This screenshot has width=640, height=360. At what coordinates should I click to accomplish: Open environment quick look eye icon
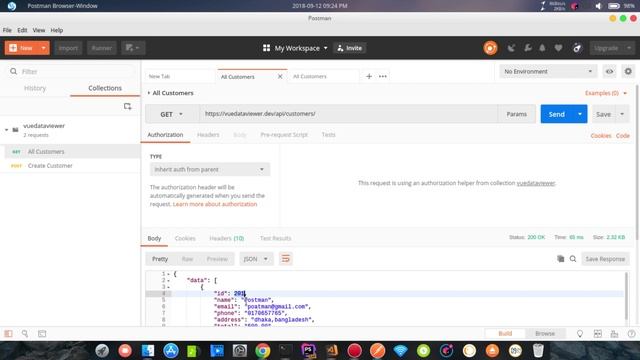609,71
